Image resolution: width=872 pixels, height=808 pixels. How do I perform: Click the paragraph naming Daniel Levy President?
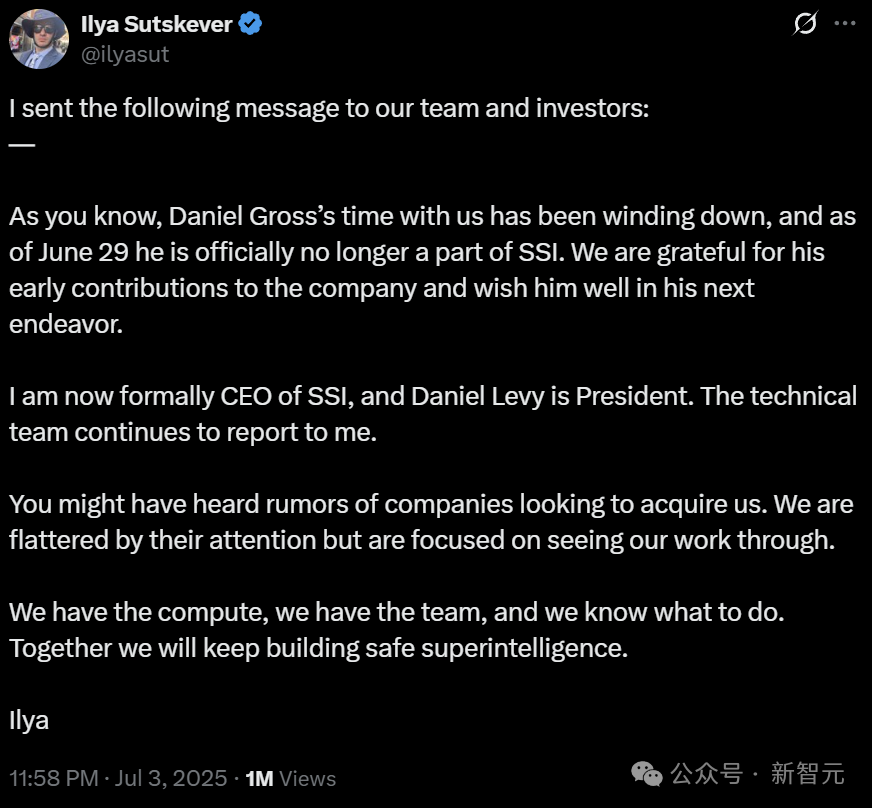pos(433,414)
